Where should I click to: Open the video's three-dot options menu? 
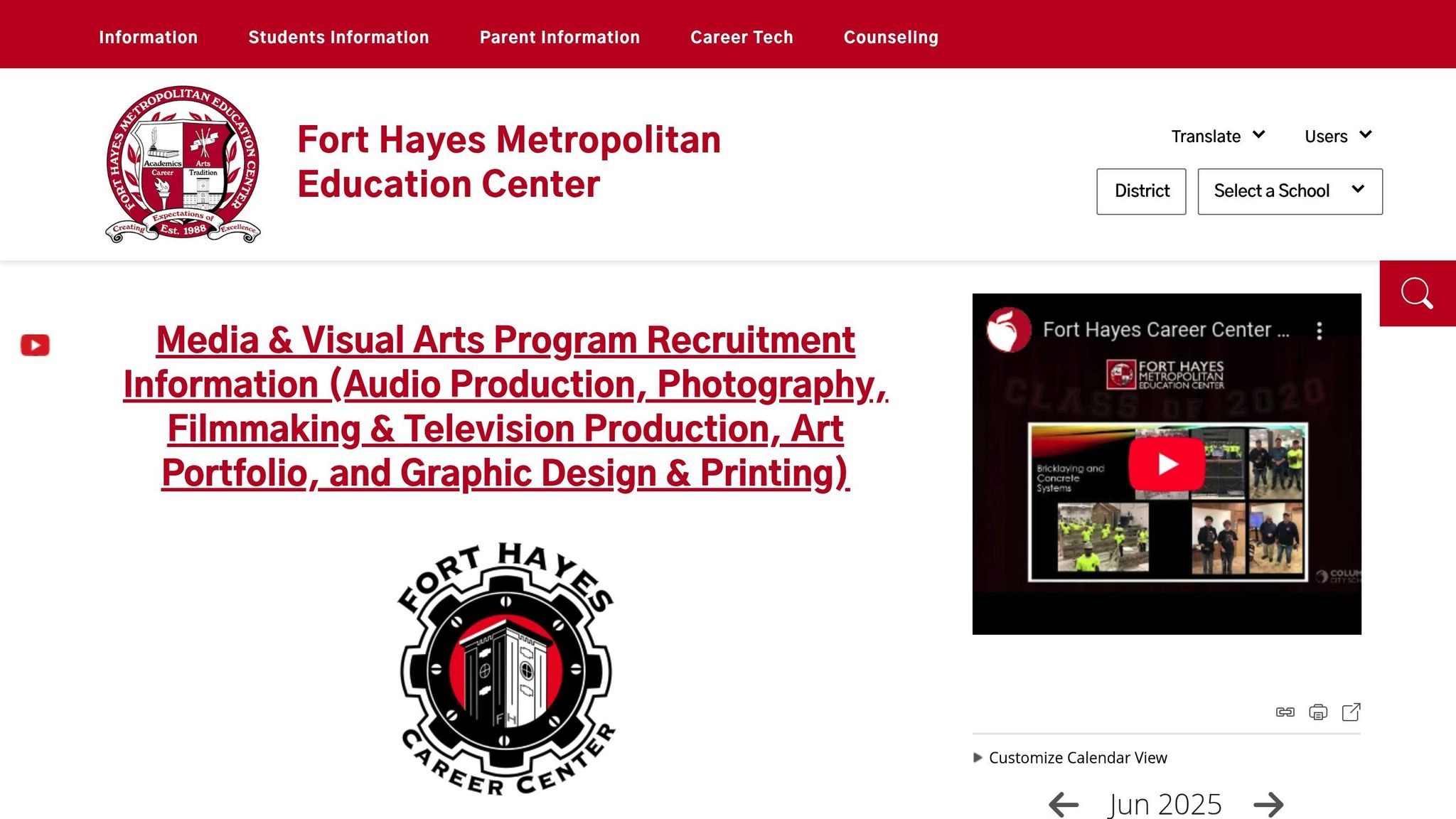(1319, 331)
